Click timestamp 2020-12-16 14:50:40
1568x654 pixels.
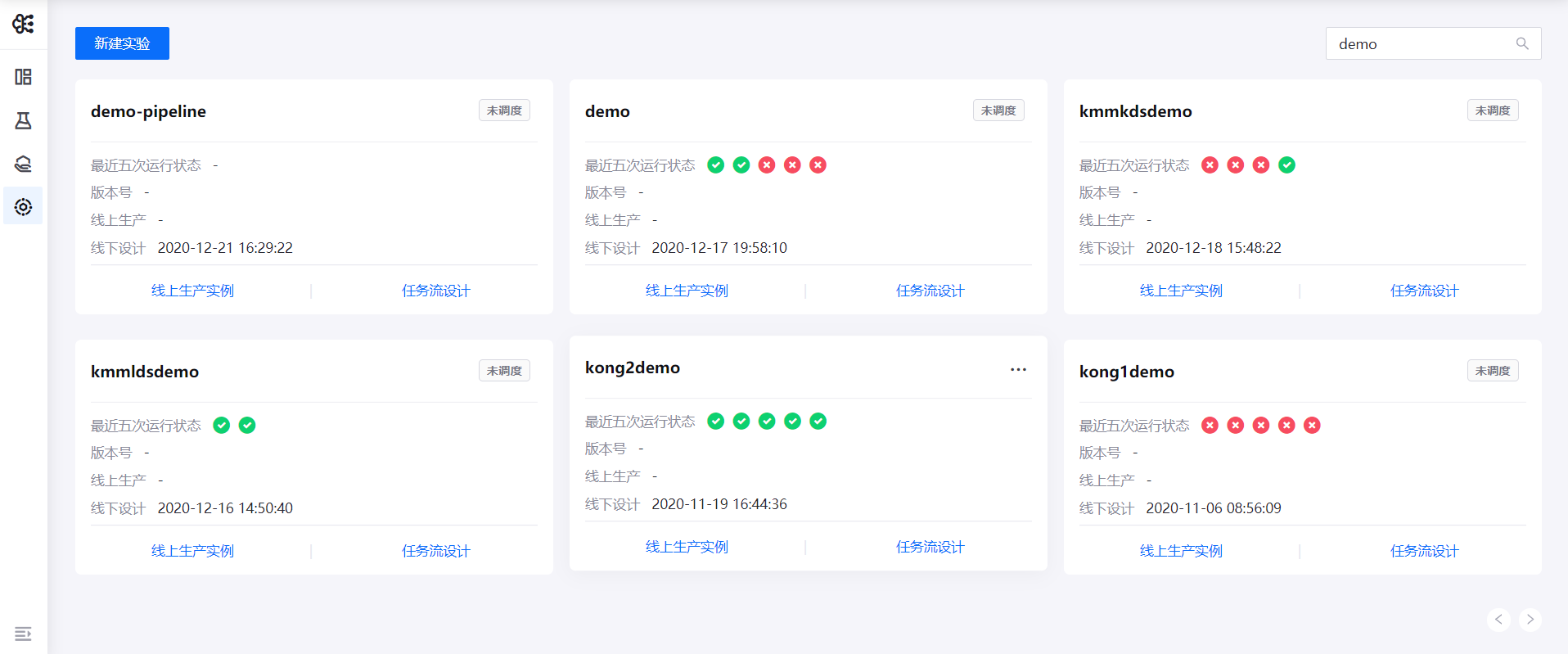coord(225,508)
